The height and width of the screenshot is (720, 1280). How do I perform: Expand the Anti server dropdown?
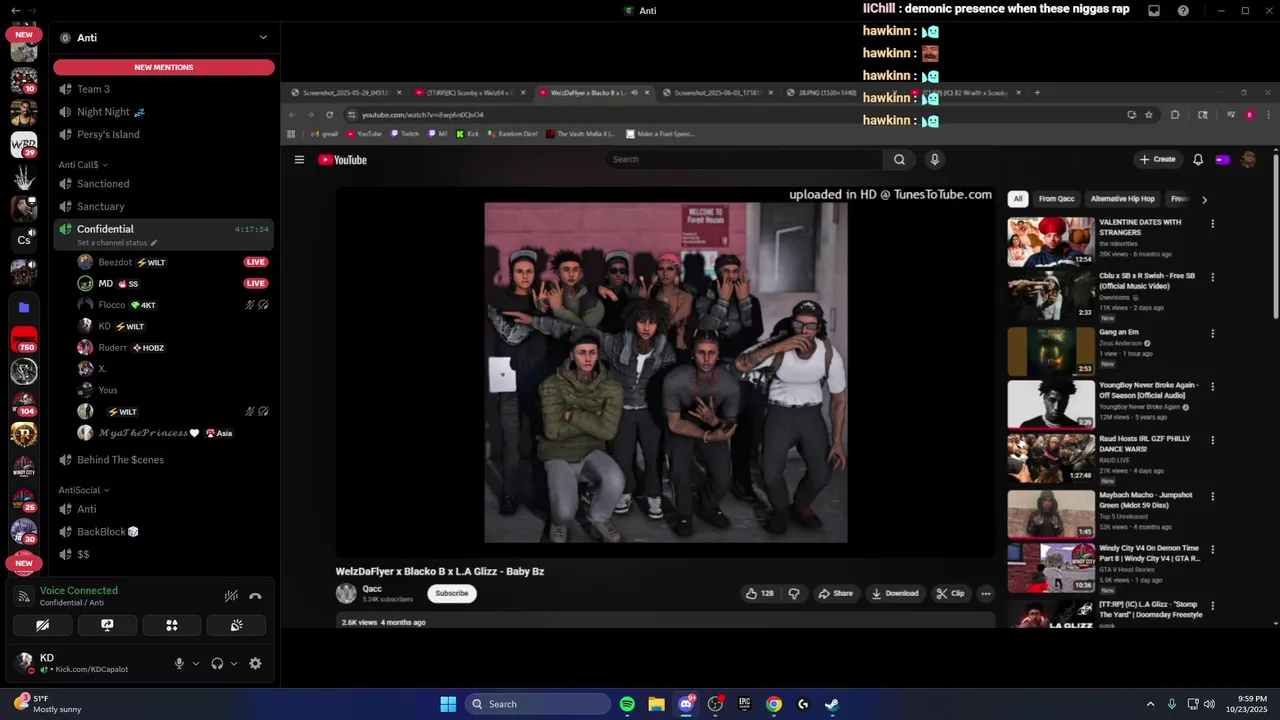tap(263, 37)
